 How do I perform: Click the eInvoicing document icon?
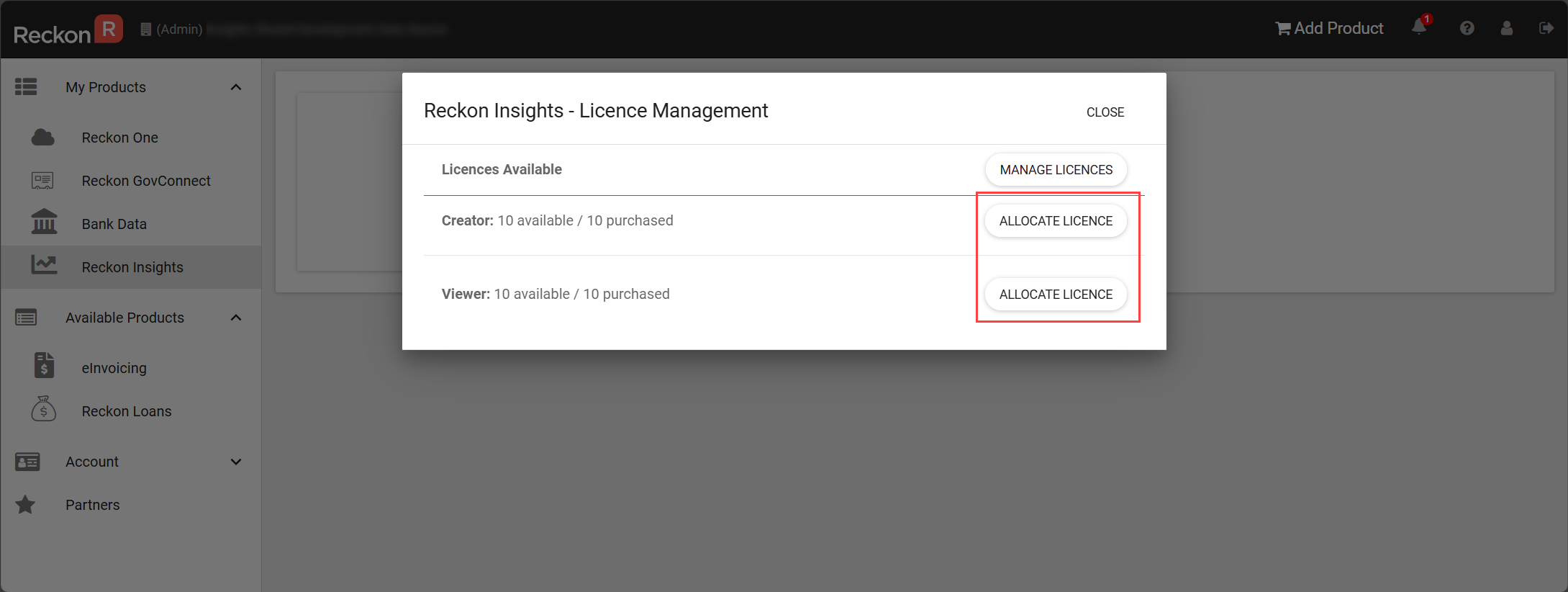(x=44, y=366)
